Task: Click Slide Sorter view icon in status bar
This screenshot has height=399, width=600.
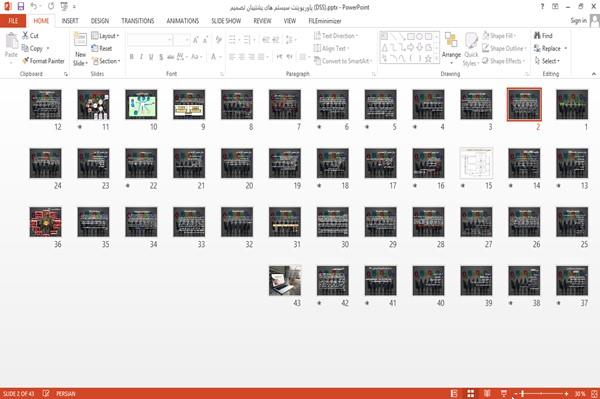Action: coord(471,393)
